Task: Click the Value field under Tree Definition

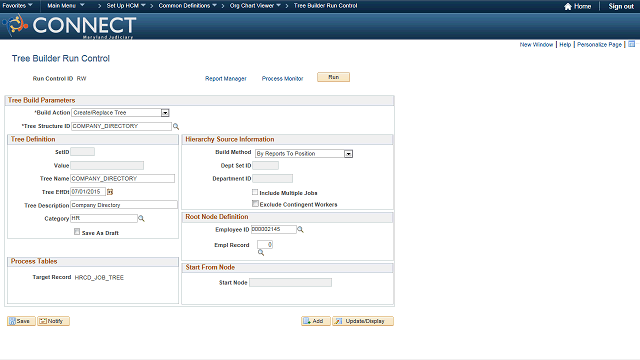Action: pos(107,165)
